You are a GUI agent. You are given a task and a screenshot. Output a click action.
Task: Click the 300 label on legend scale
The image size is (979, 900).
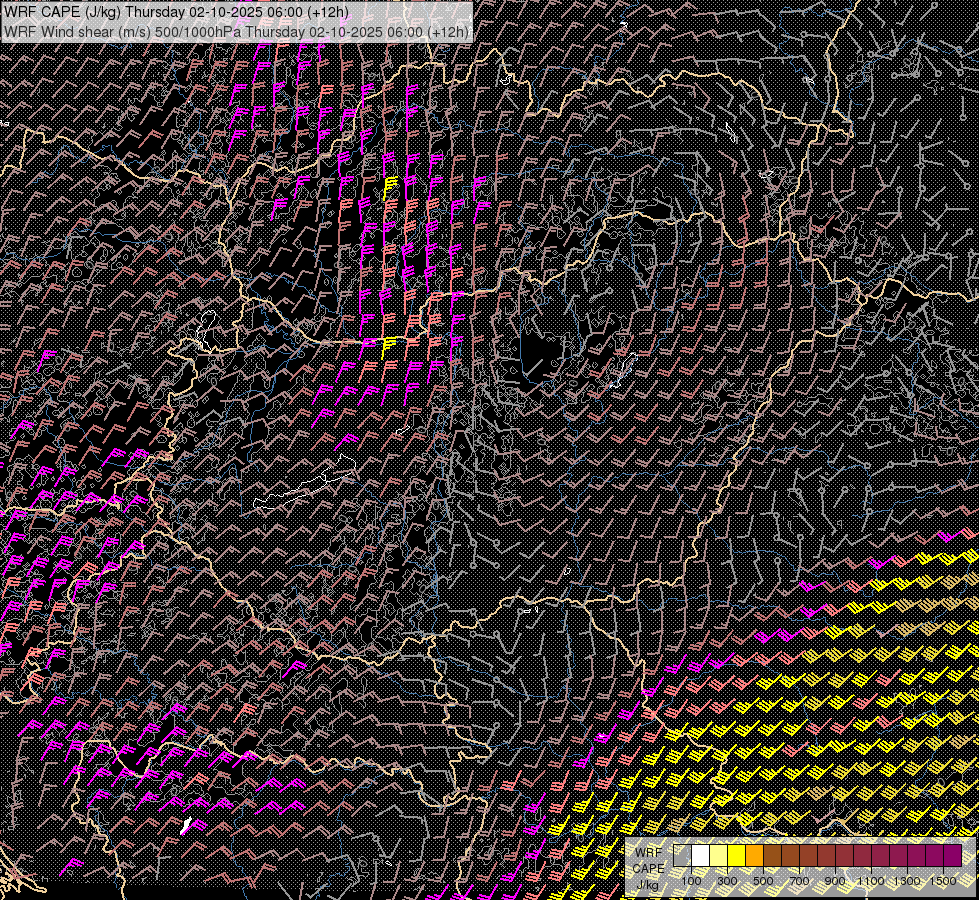pos(727,880)
